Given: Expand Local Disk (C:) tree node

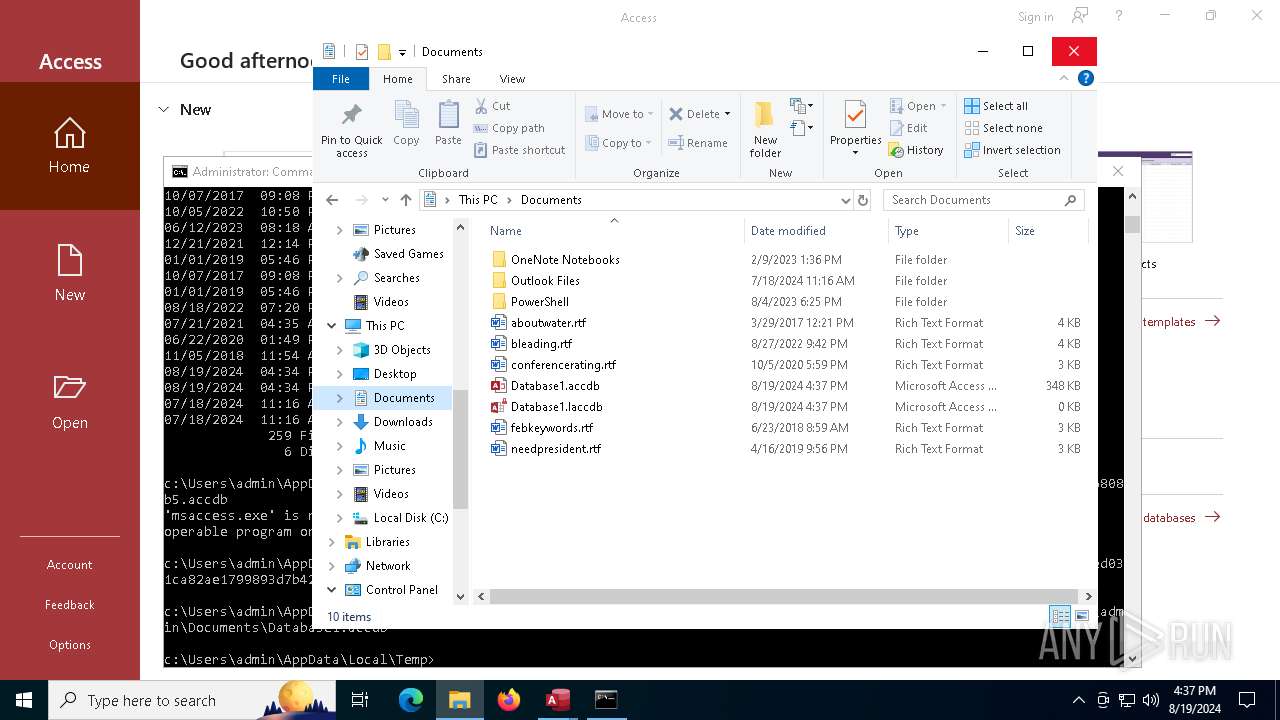Looking at the screenshot, I should (x=339, y=518).
